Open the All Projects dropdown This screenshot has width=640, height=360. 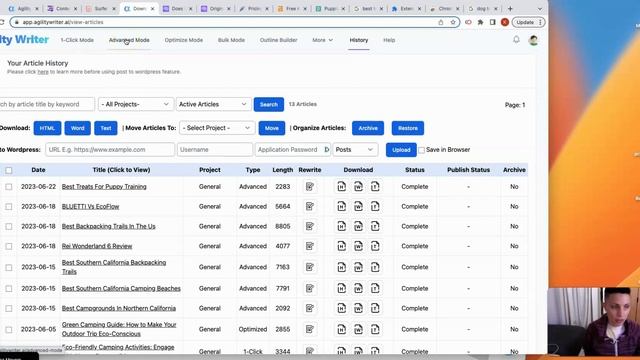(136, 104)
